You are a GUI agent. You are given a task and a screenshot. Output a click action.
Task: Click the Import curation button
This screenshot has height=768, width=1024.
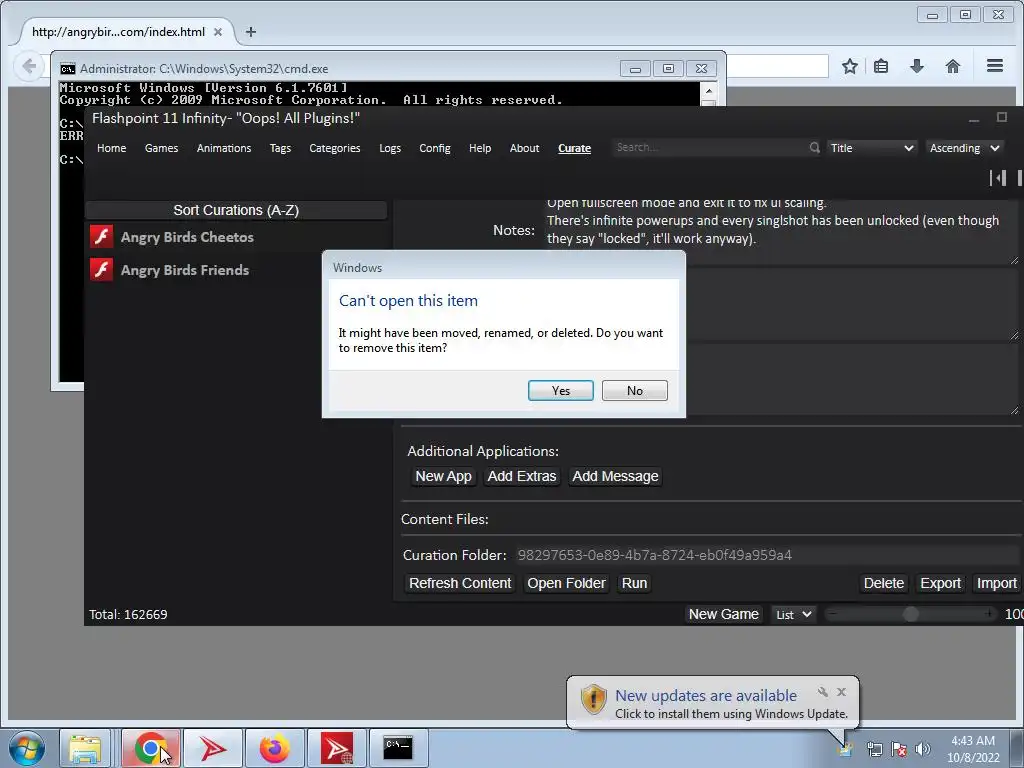[x=997, y=583]
